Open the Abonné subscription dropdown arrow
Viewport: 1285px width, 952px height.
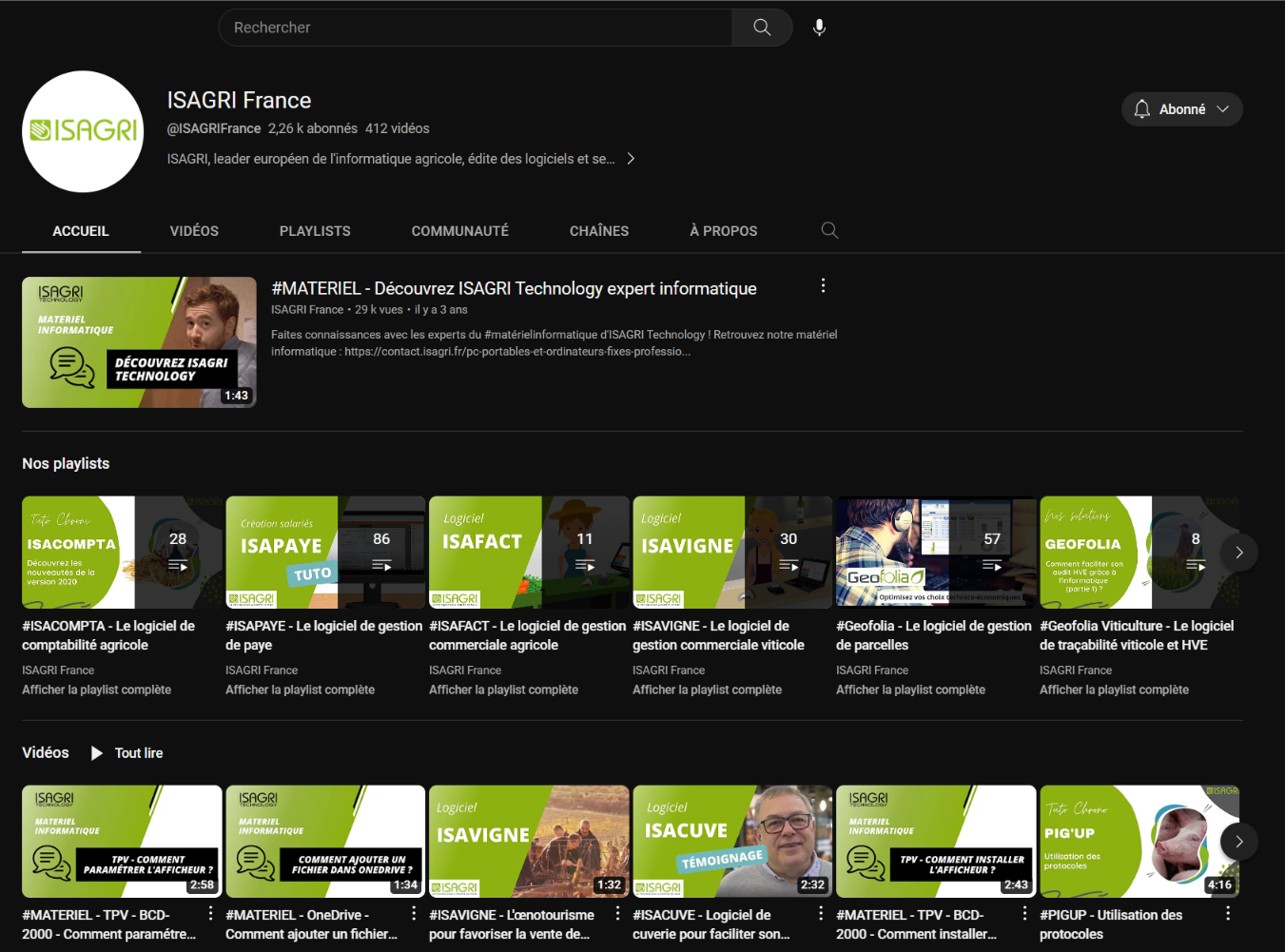(1223, 109)
